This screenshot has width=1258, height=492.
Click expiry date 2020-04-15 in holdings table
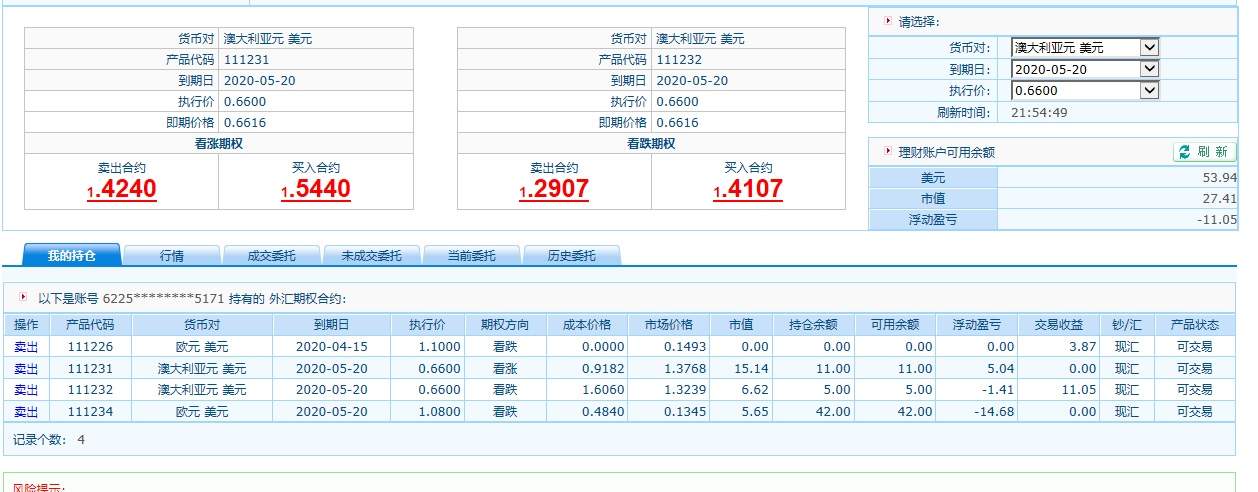331,346
